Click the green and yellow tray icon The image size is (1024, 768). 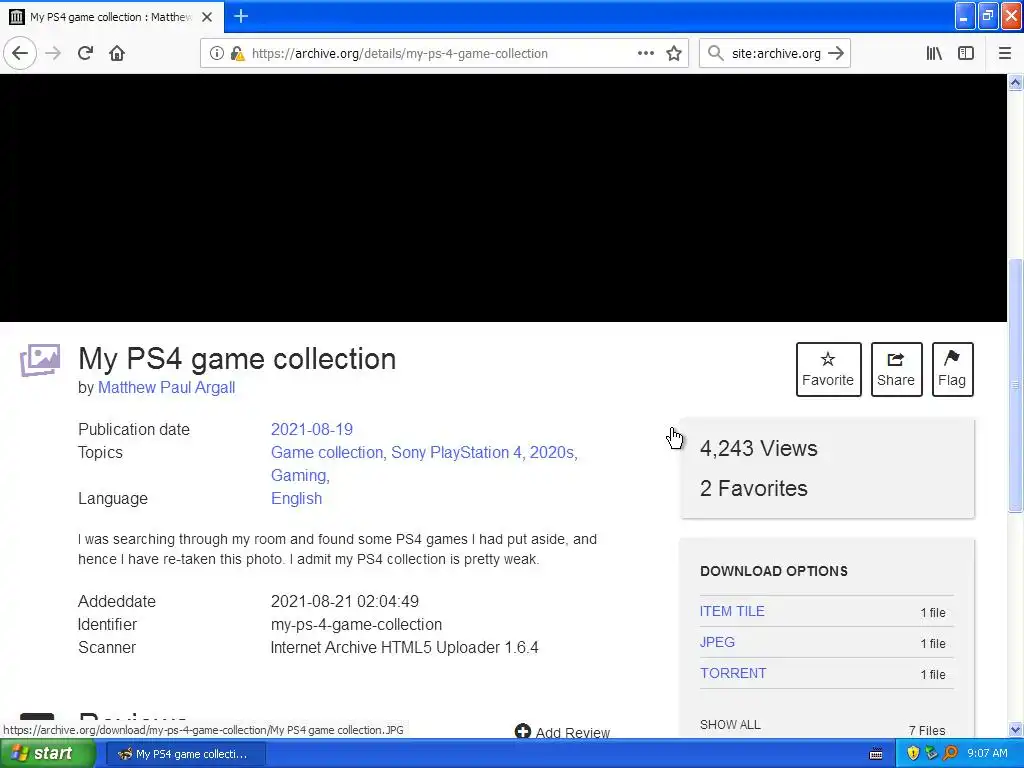931,754
